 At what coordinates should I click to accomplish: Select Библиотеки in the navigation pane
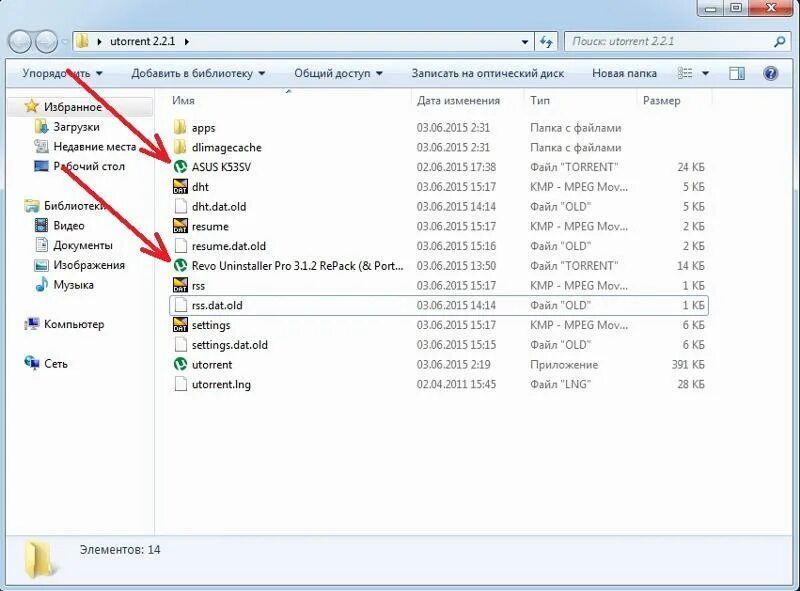point(74,206)
